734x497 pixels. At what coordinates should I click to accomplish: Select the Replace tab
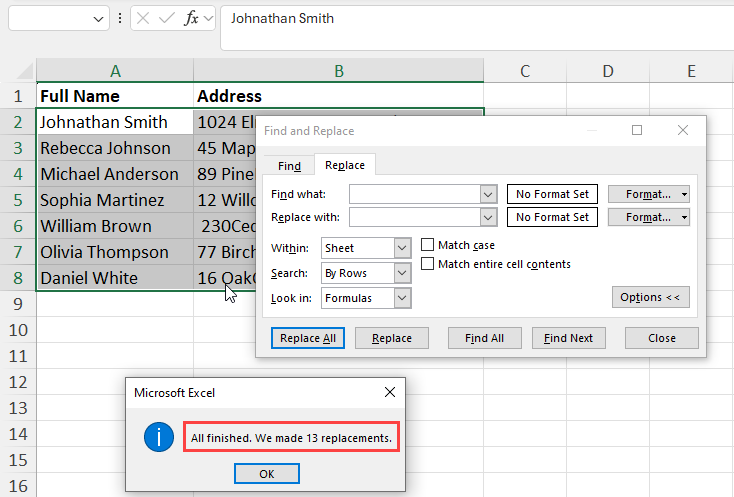tap(345, 165)
